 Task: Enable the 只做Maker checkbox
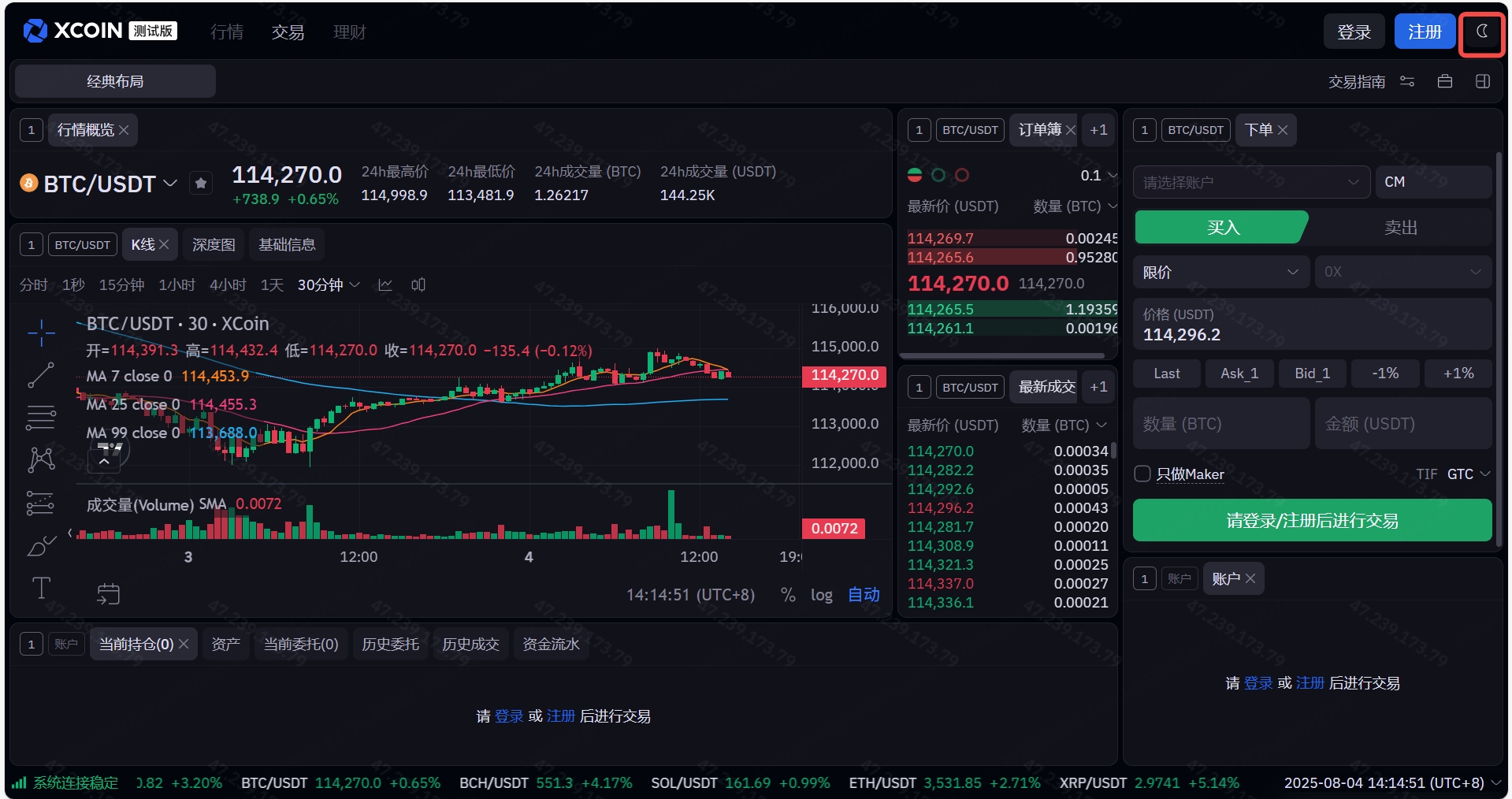pyautogui.click(x=1142, y=474)
